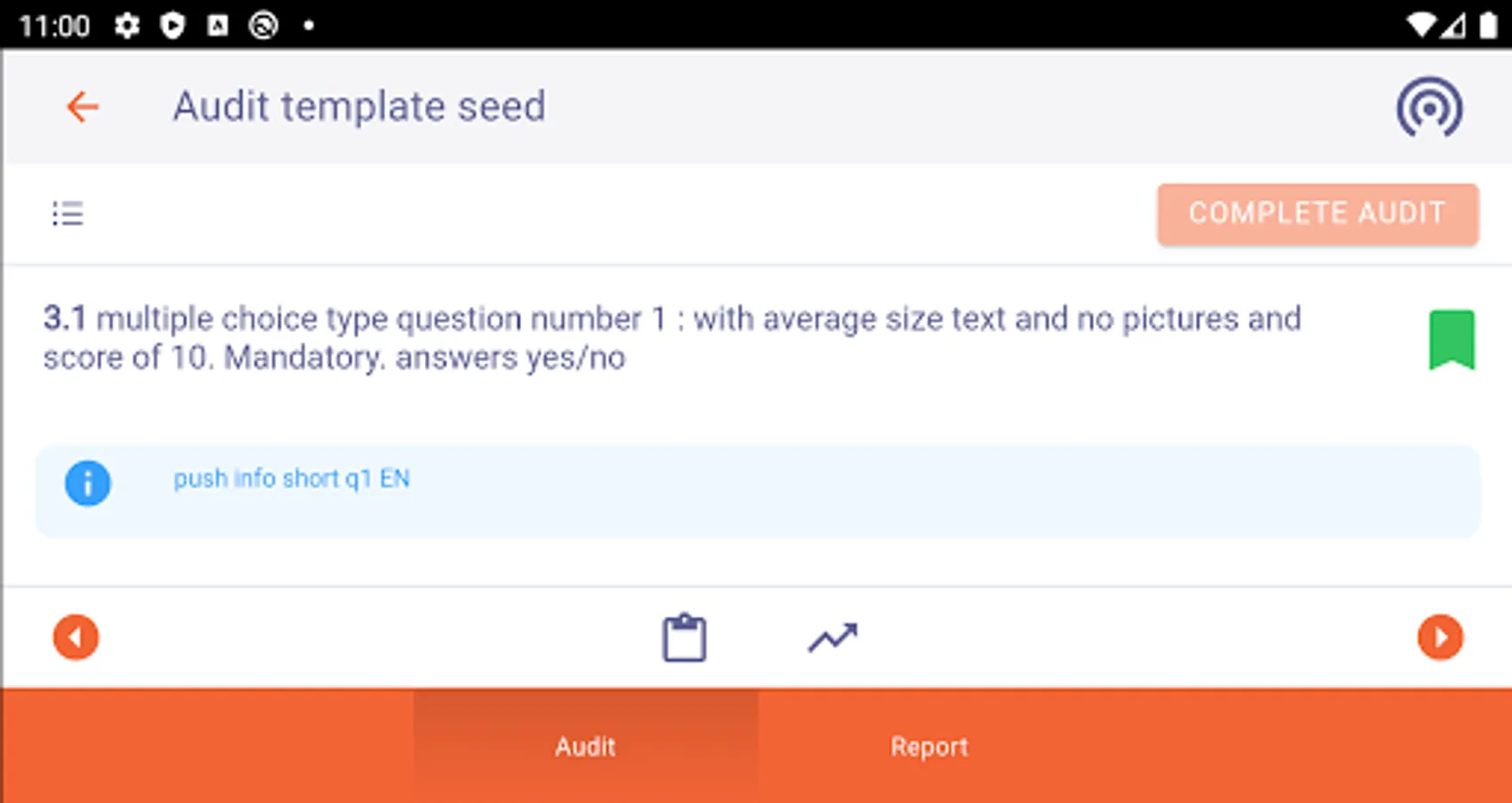The width and height of the screenshot is (1512, 803).
Task: Tap the Audit template seed title
Action: point(360,107)
